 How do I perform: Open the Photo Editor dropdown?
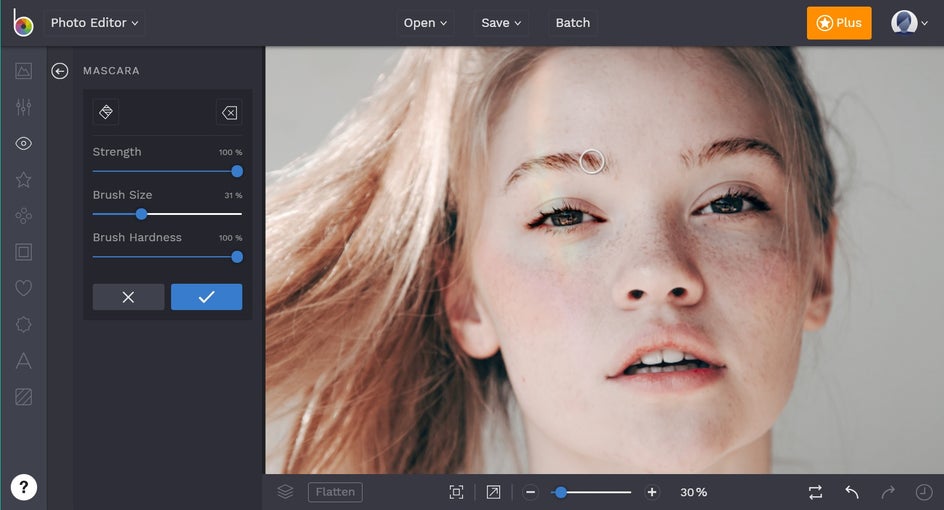95,23
